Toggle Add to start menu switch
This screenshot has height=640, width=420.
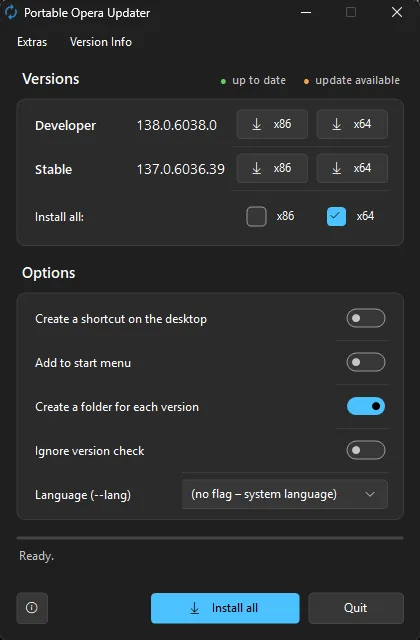366,362
